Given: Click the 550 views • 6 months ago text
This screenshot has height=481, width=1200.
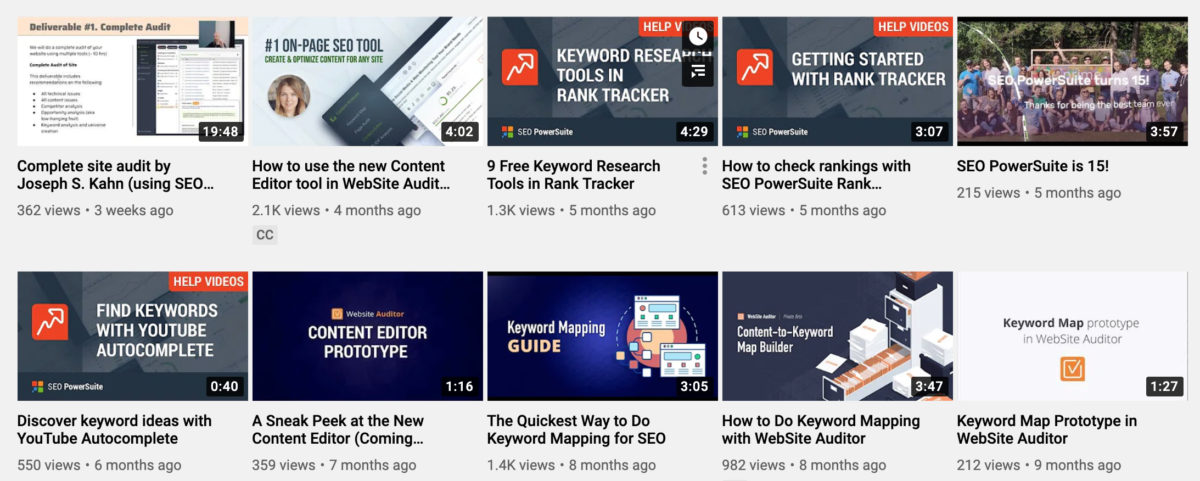Looking at the screenshot, I should [x=99, y=465].
